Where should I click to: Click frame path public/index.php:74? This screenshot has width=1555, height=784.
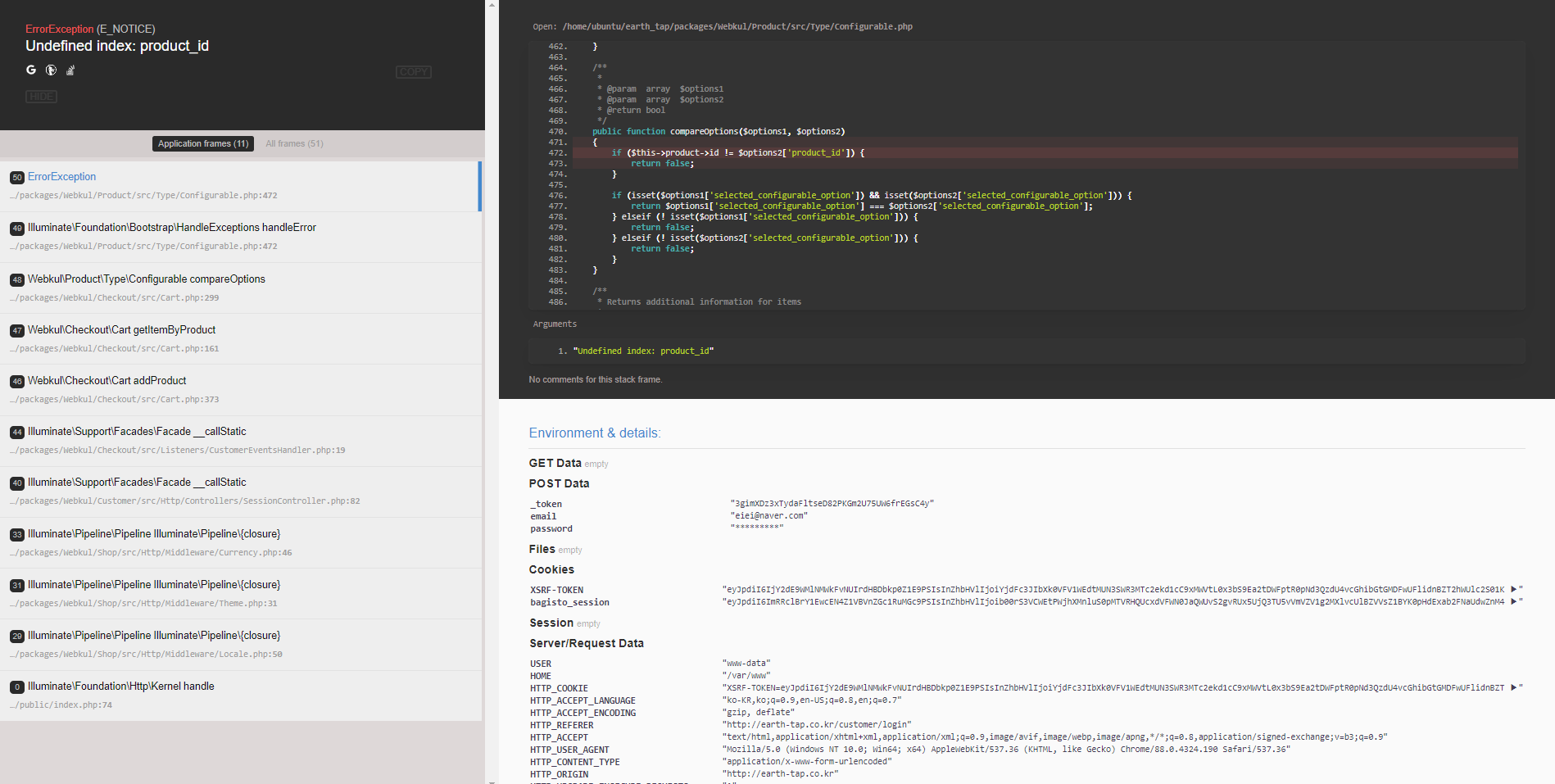(x=61, y=705)
